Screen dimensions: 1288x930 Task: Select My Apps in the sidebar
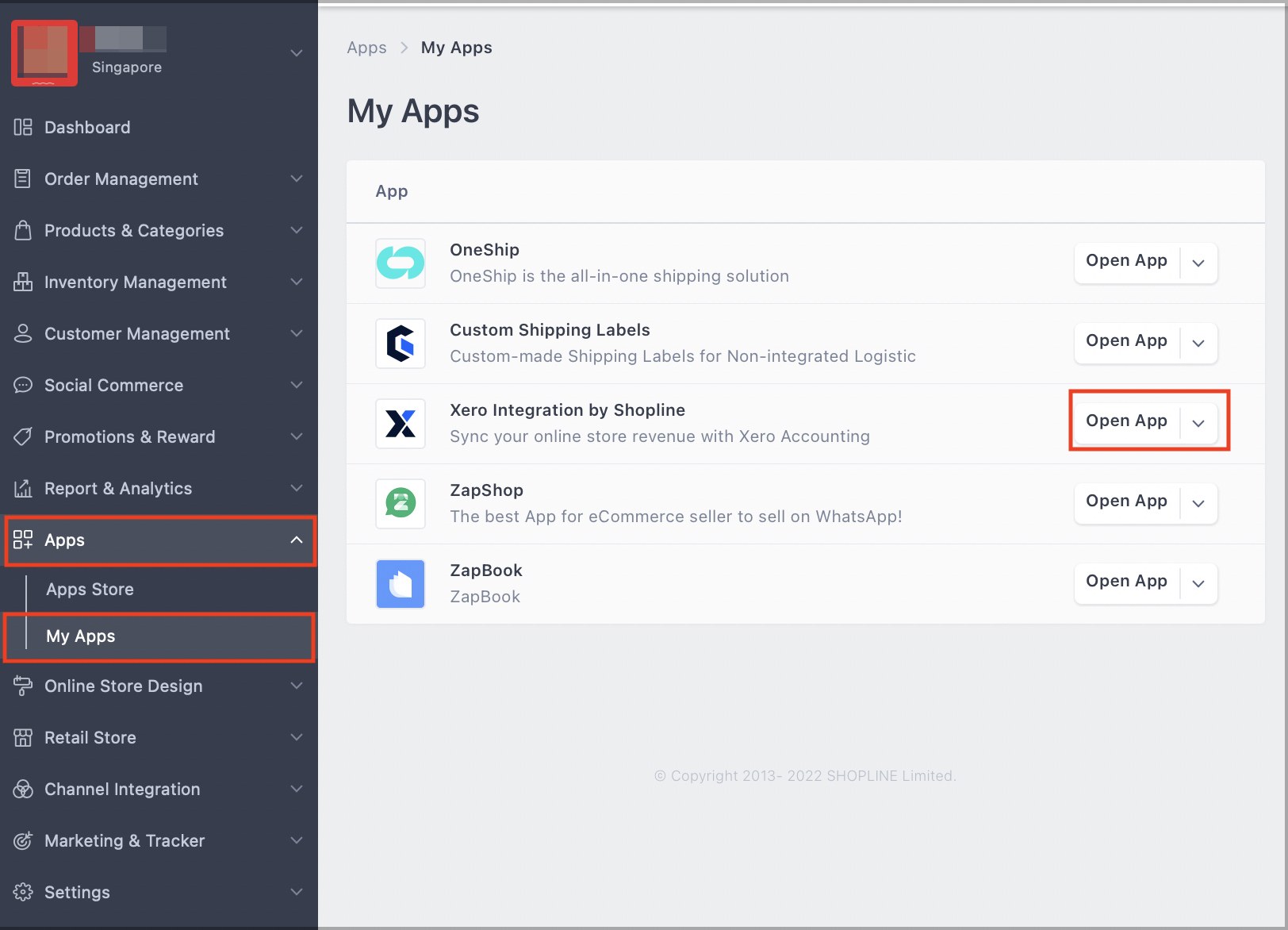(80, 636)
